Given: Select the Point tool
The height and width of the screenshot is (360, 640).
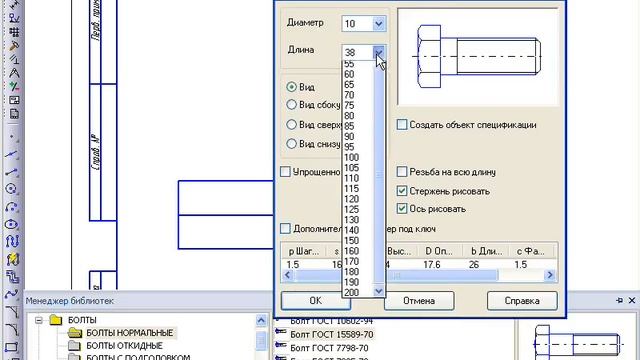Looking at the screenshot, I should (12, 137).
